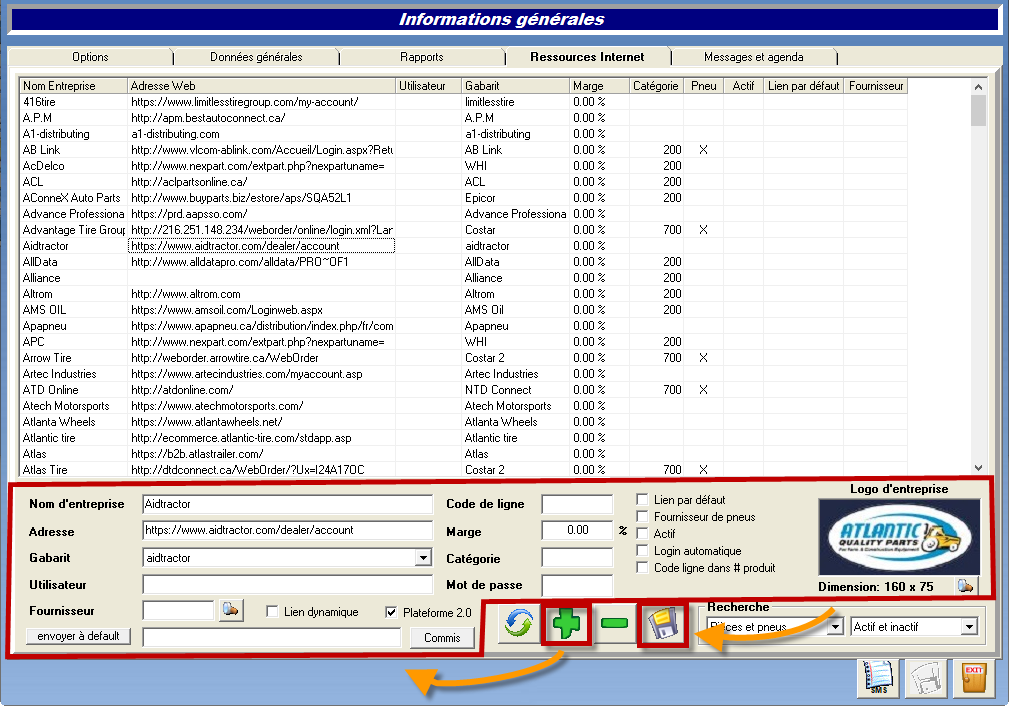This screenshot has width=1009, height=706.
Task: Open the Messages et agenda tab
Action: 754,57
